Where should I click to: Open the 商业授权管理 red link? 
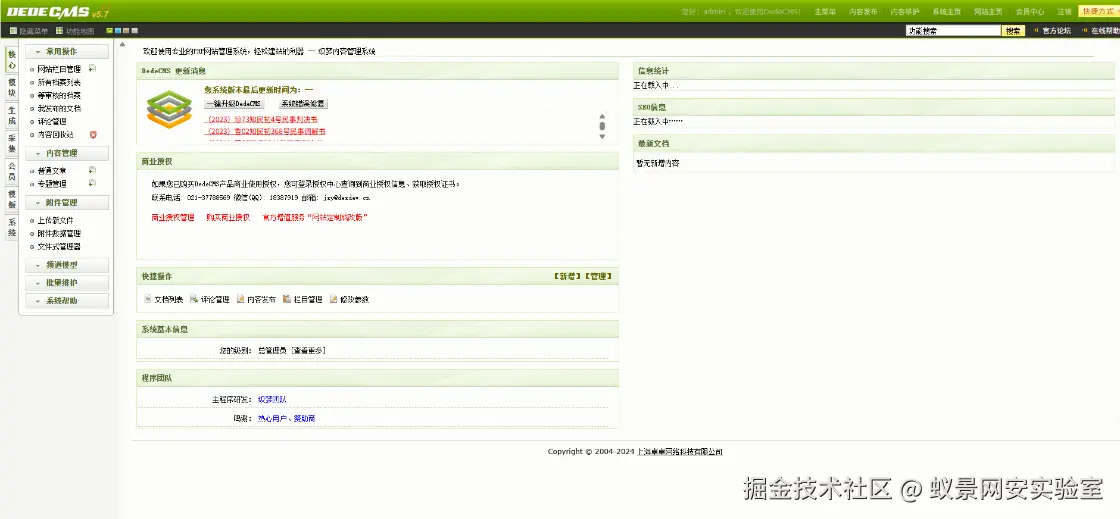point(173,217)
